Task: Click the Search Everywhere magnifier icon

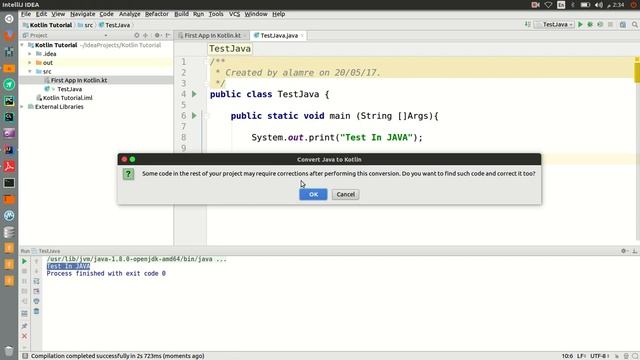Action: click(x=635, y=24)
